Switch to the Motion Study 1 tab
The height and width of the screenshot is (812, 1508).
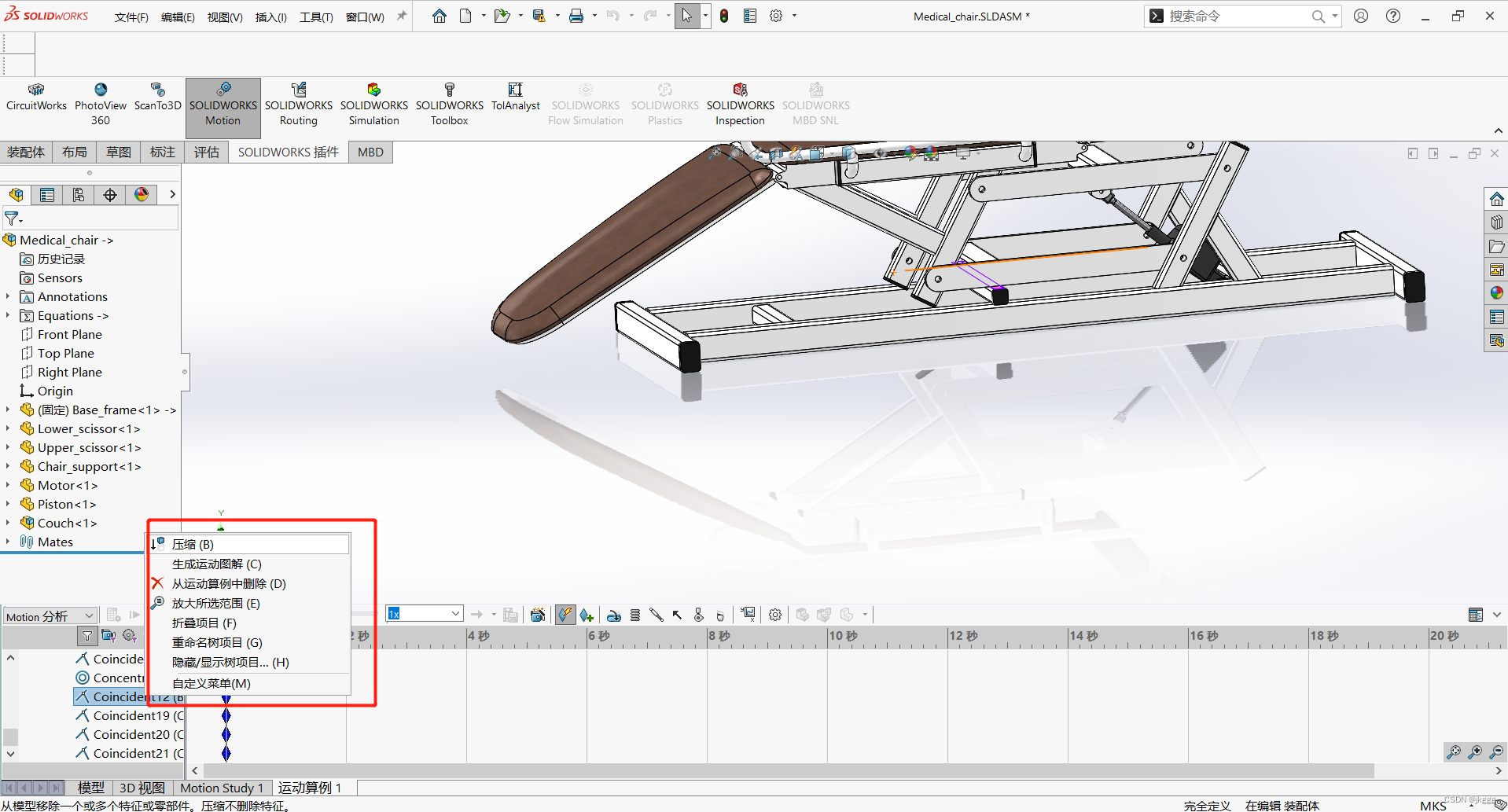pos(222,788)
